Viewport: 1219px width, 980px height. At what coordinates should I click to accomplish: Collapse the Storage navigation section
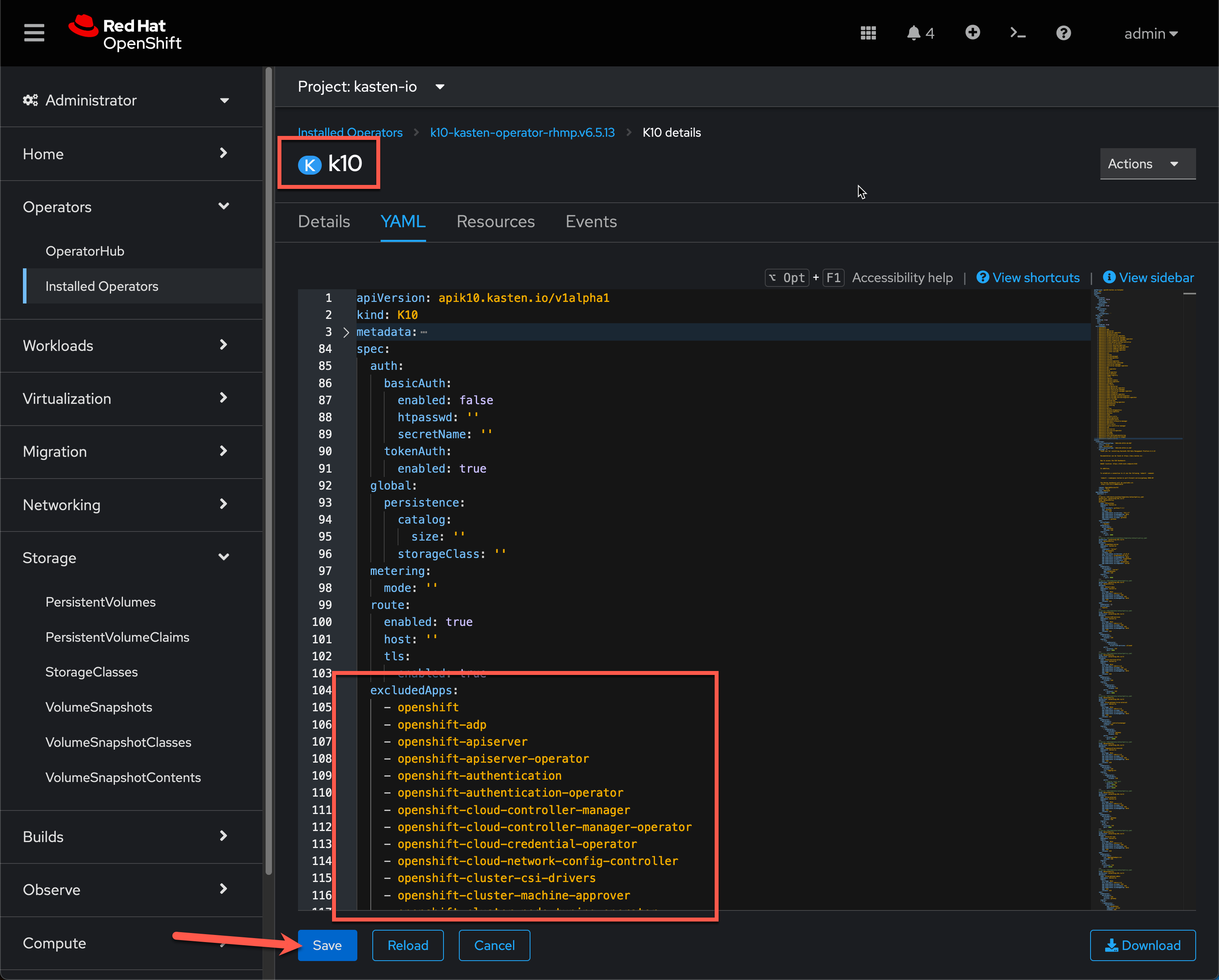tap(126, 558)
